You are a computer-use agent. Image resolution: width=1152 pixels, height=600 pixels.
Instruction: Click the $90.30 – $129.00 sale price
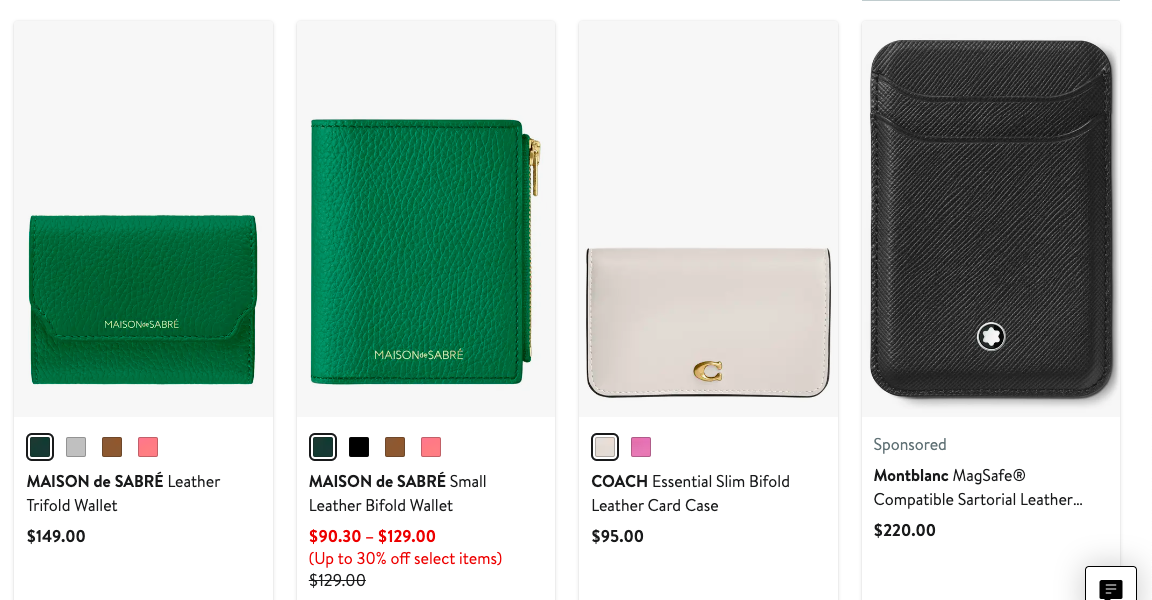point(372,536)
